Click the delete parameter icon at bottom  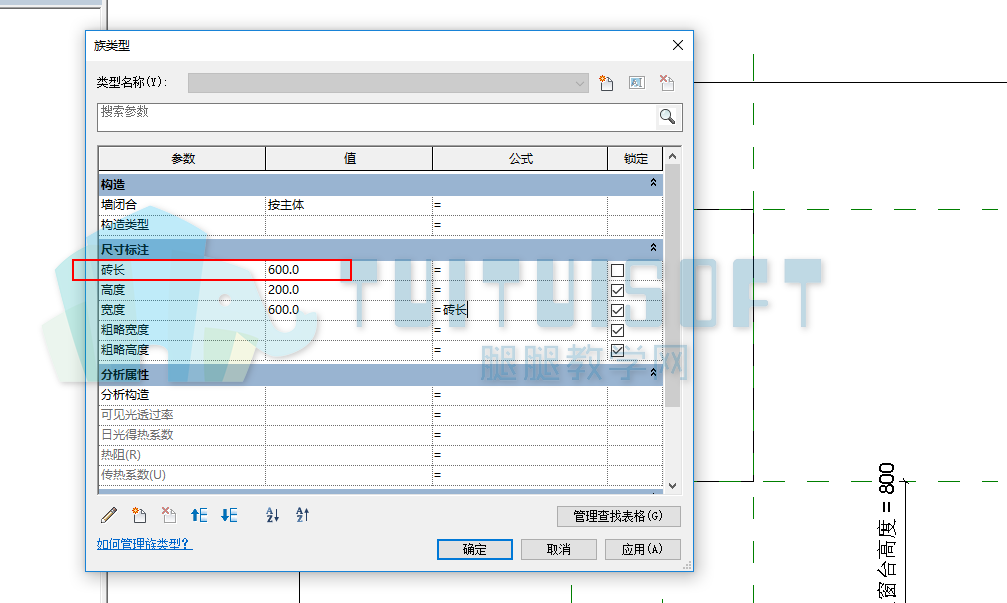[169, 515]
